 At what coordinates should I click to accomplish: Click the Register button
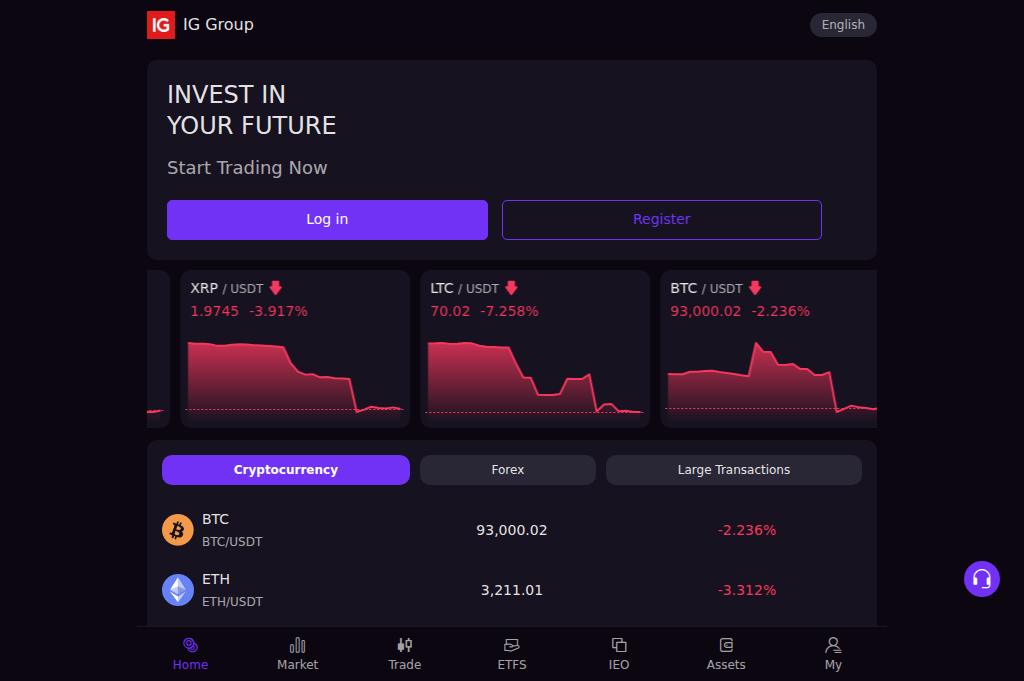[x=661, y=219]
